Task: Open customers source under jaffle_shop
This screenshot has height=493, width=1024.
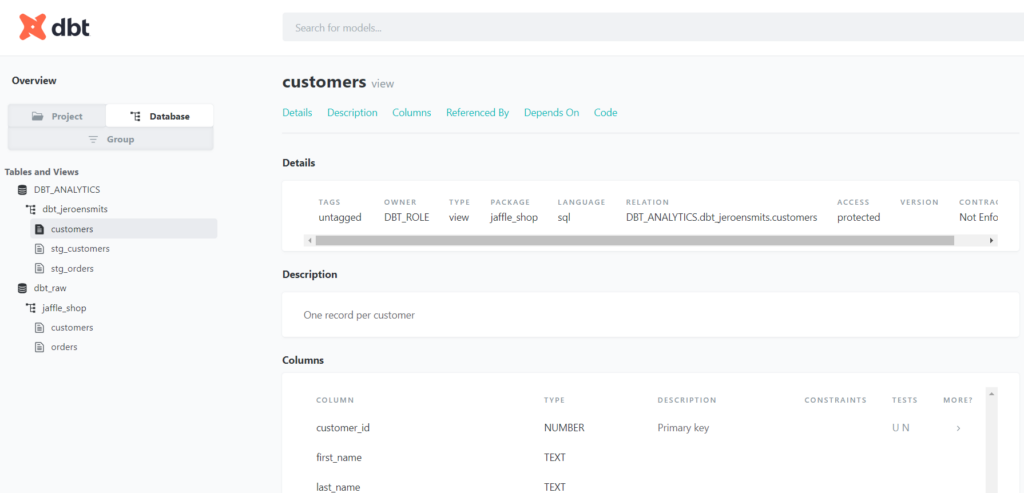Action: point(72,327)
